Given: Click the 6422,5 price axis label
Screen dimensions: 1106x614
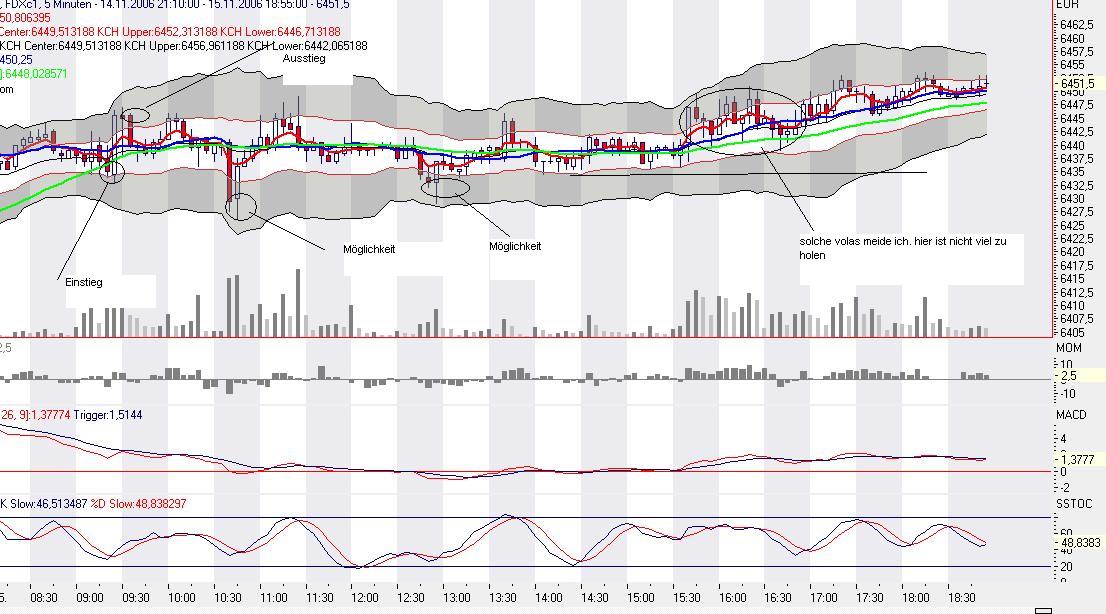Looking at the screenshot, I should pos(1076,239).
